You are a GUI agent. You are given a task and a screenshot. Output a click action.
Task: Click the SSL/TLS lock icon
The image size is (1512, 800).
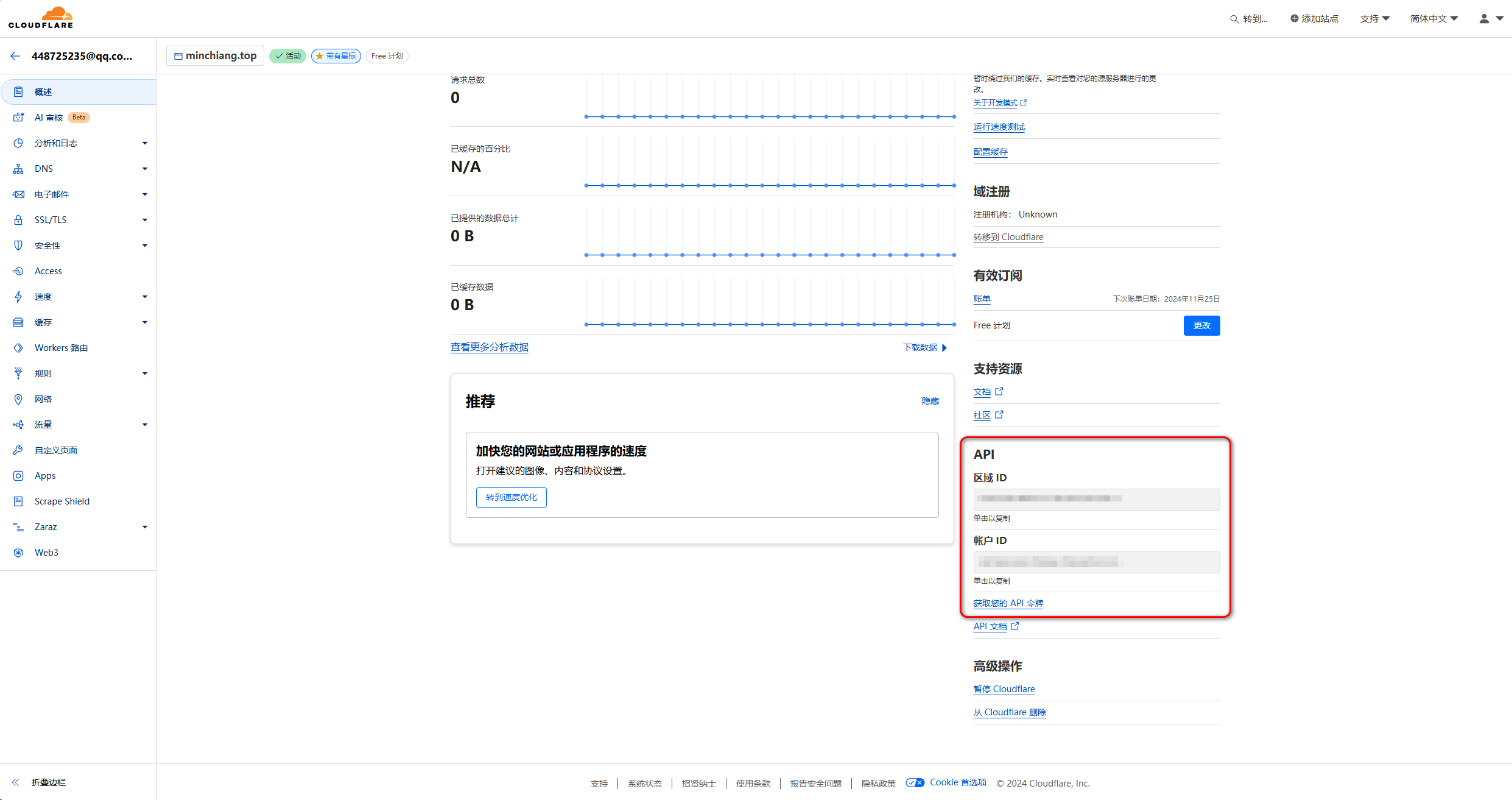pos(18,220)
